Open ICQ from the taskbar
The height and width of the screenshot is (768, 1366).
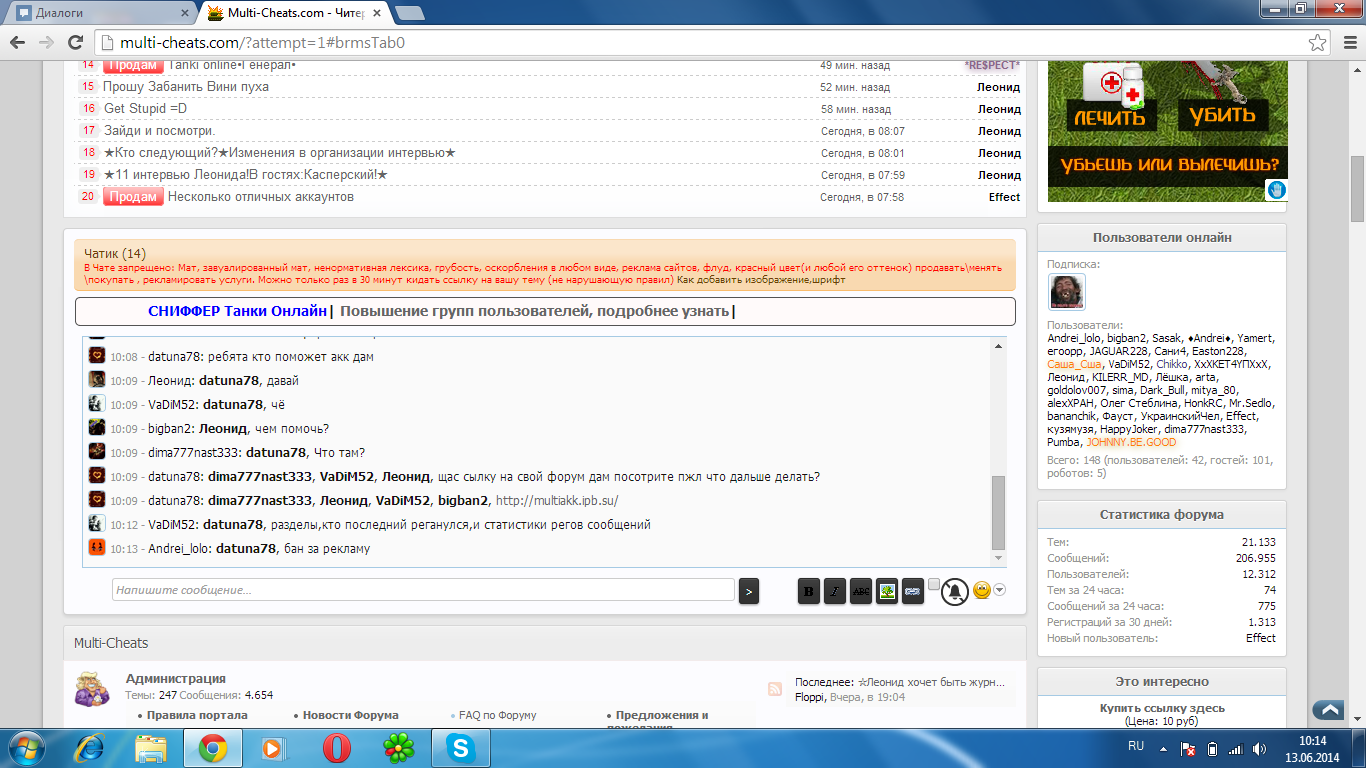398,747
